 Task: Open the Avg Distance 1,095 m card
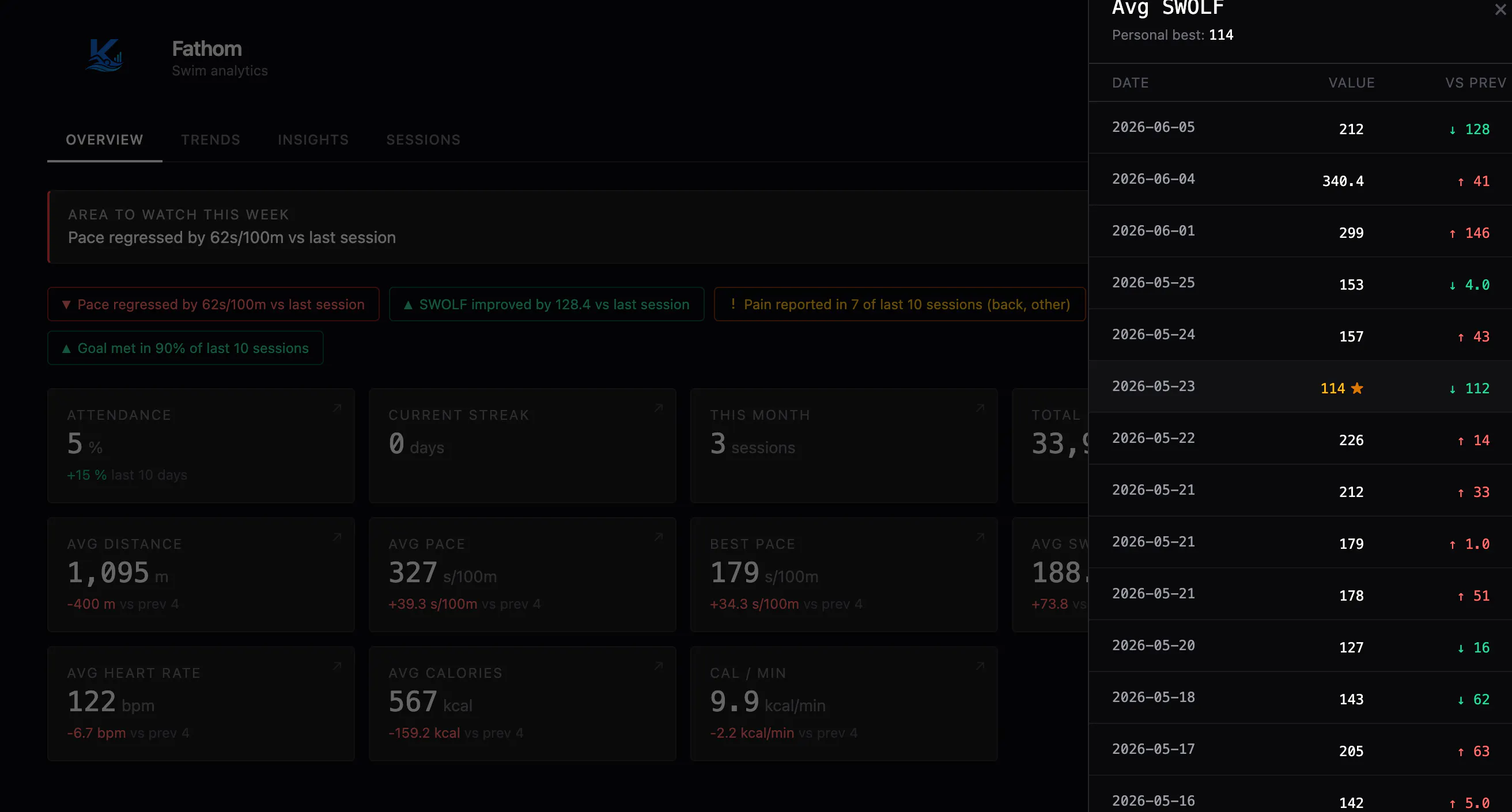(x=201, y=574)
